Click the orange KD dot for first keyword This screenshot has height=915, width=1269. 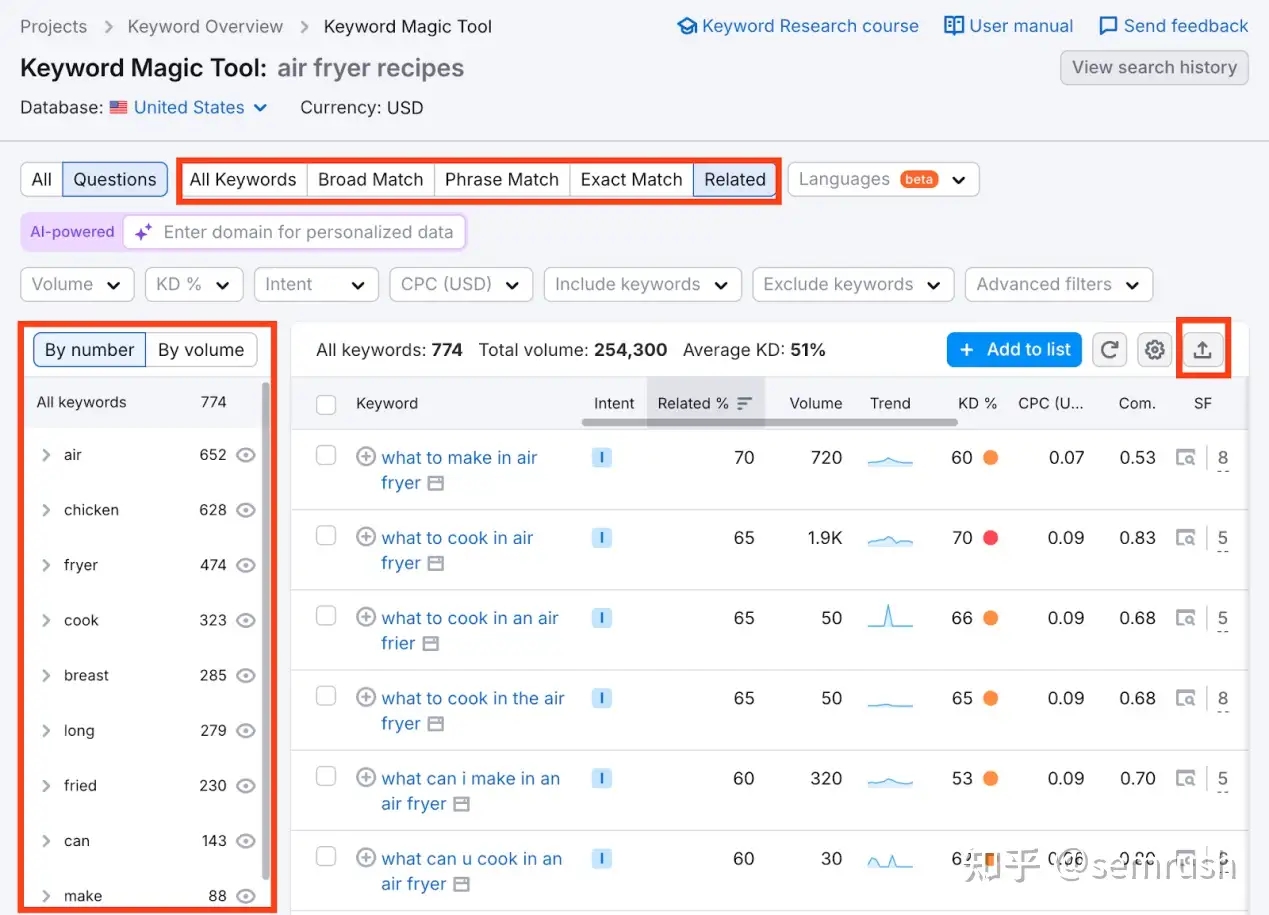click(990, 458)
